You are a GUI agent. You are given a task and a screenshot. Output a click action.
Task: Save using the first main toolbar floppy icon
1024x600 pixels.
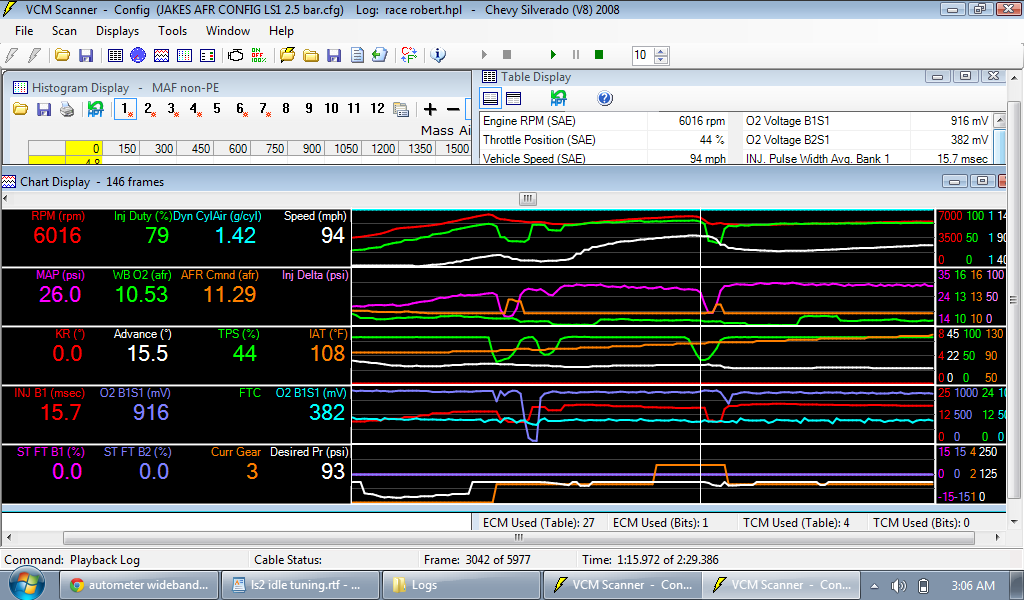[x=86, y=55]
